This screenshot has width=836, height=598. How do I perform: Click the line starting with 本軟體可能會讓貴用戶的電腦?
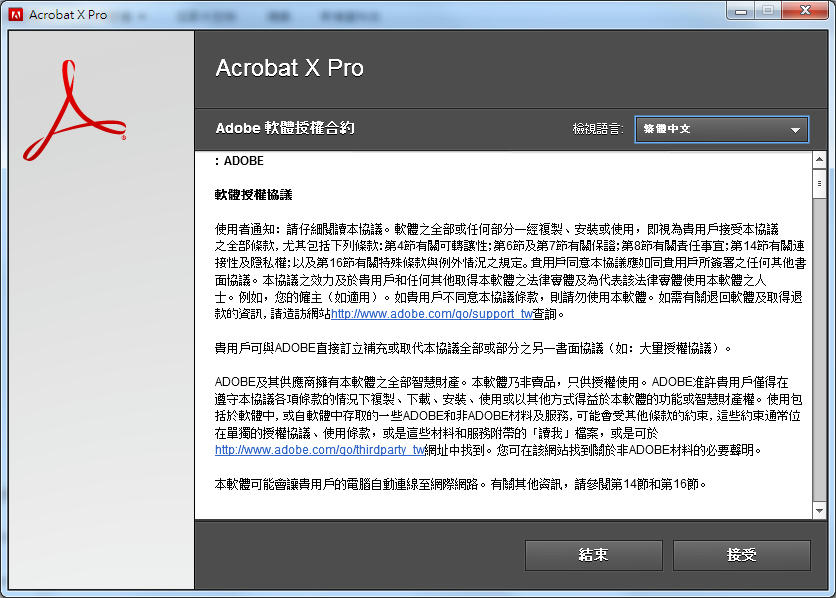click(x=461, y=484)
